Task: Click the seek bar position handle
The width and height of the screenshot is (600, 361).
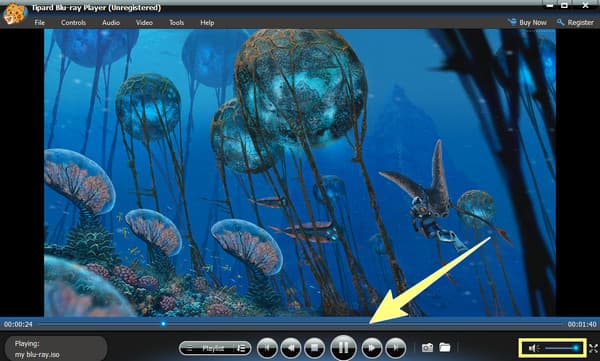Action: 163,324
